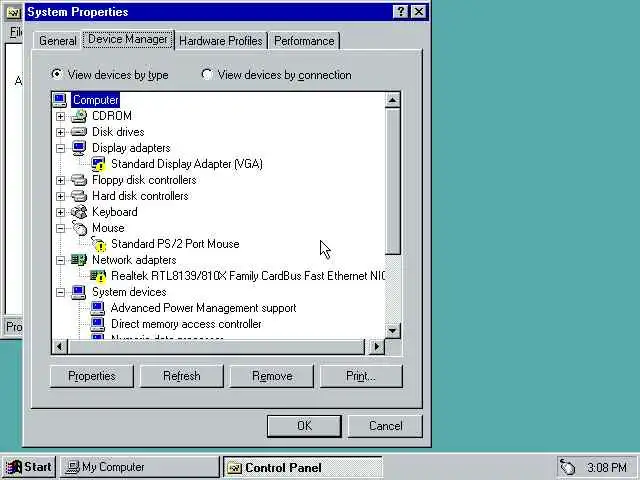This screenshot has width=640, height=480.
Task: Click the vertical scrollbar down arrow
Action: click(x=393, y=331)
